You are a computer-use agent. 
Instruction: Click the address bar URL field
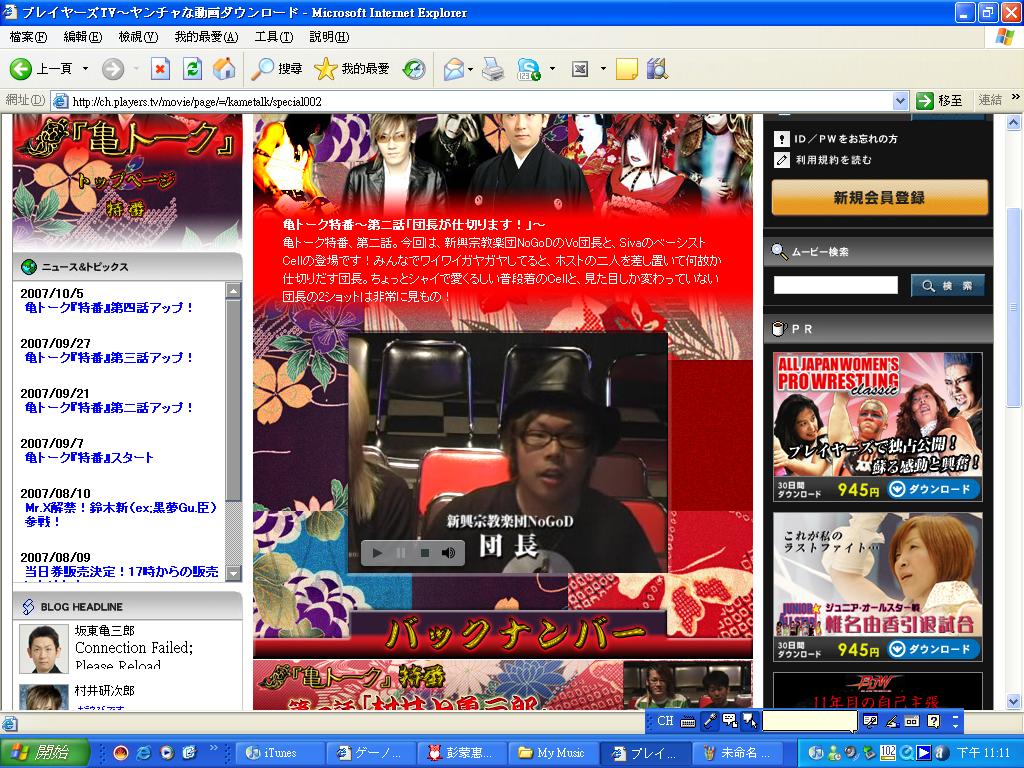(x=481, y=101)
